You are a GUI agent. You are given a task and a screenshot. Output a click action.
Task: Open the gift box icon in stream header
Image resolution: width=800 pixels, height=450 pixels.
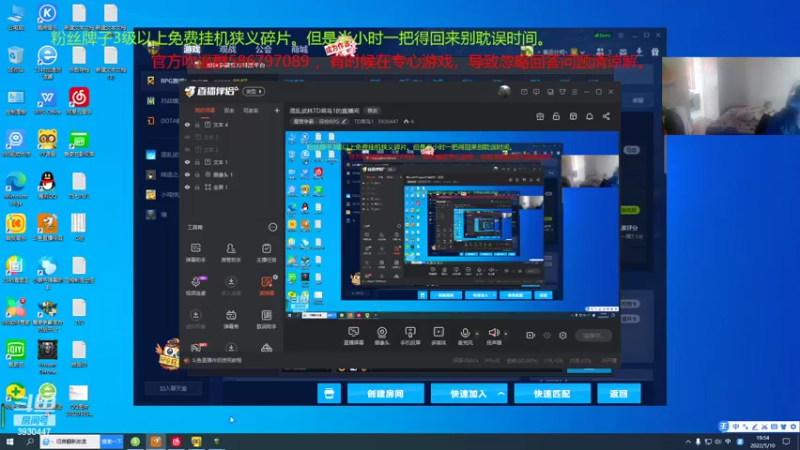pos(540,116)
